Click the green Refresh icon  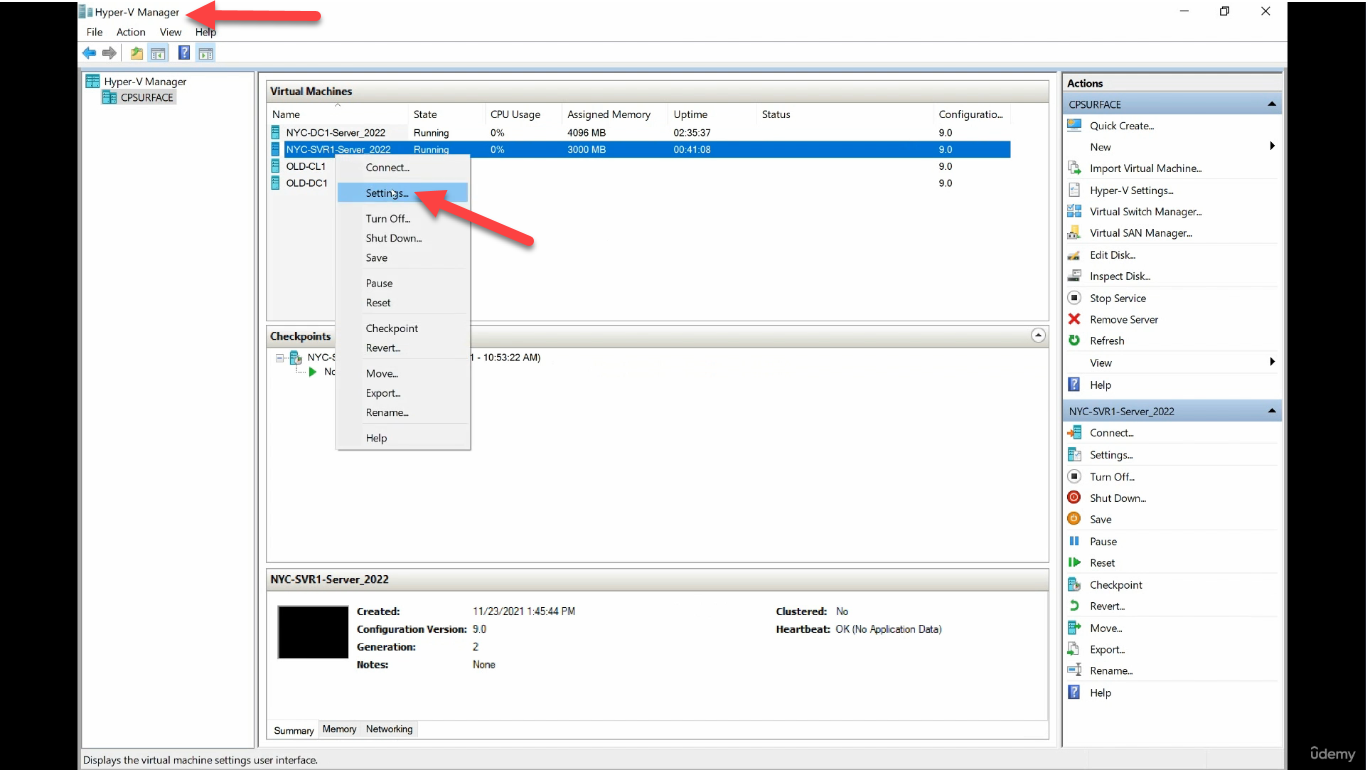[x=1074, y=341]
